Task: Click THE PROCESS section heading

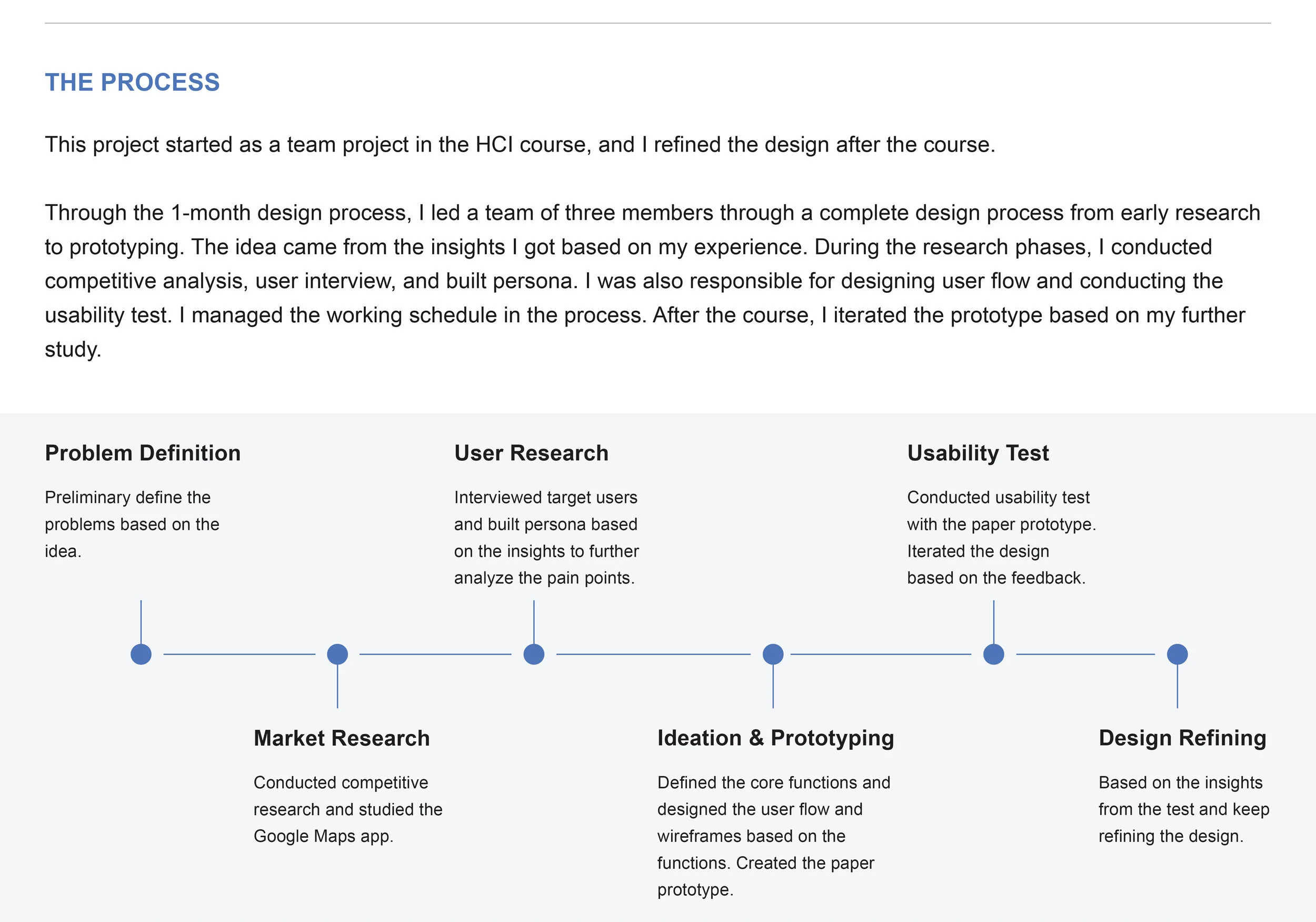Action: (x=133, y=83)
